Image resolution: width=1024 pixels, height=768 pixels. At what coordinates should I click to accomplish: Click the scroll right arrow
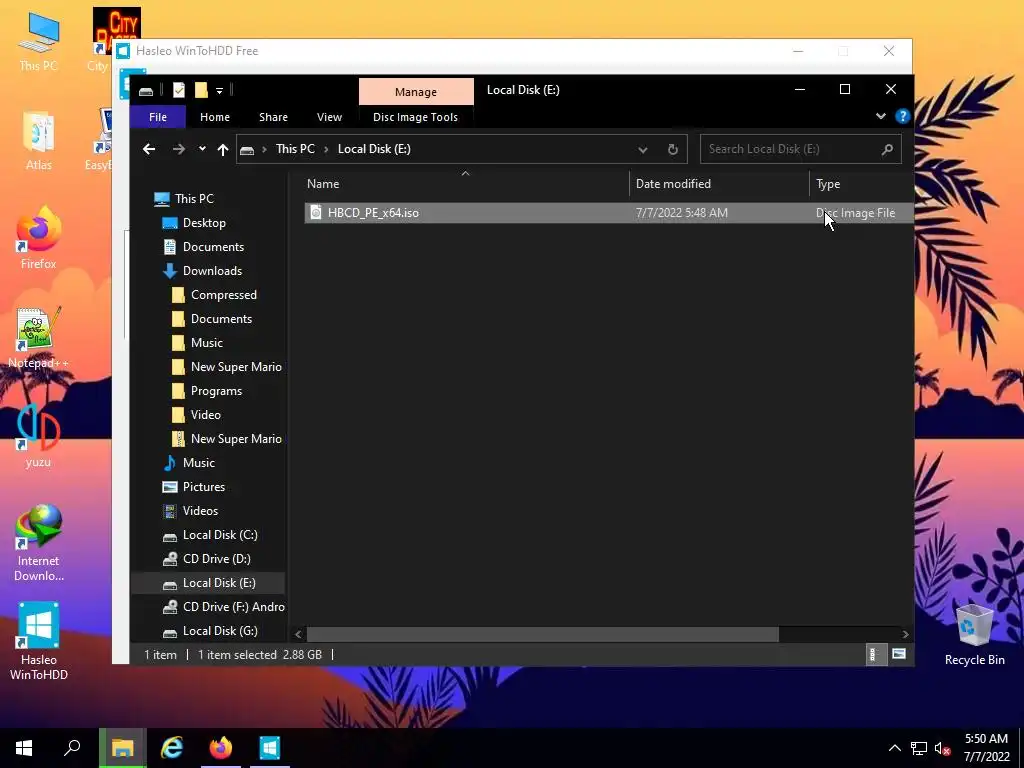[x=905, y=634]
